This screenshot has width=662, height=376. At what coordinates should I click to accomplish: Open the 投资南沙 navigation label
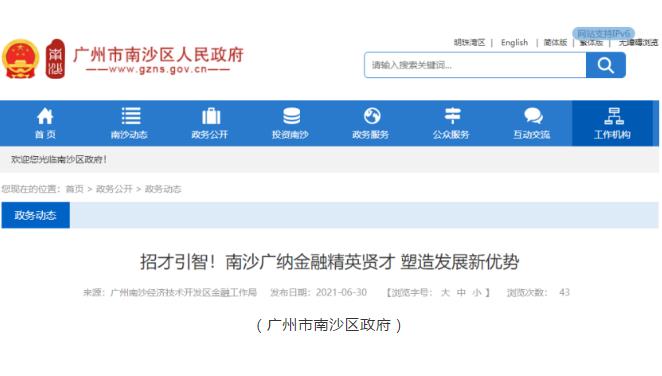290,135
